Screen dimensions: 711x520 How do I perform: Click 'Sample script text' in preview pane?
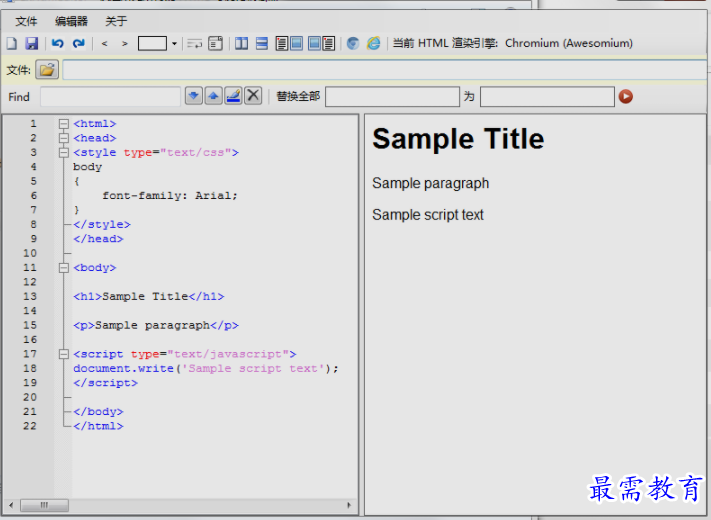[x=428, y=215]
